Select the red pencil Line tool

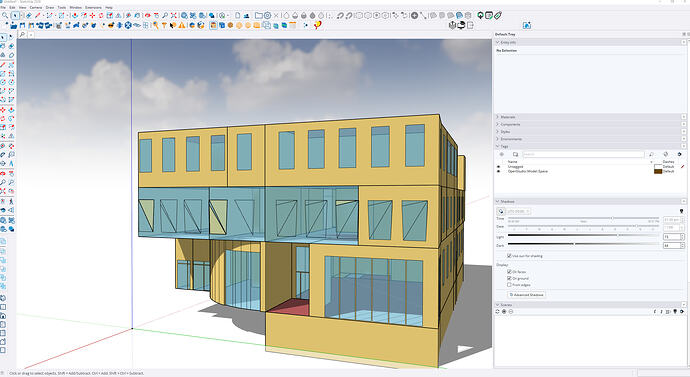point(38,15)
